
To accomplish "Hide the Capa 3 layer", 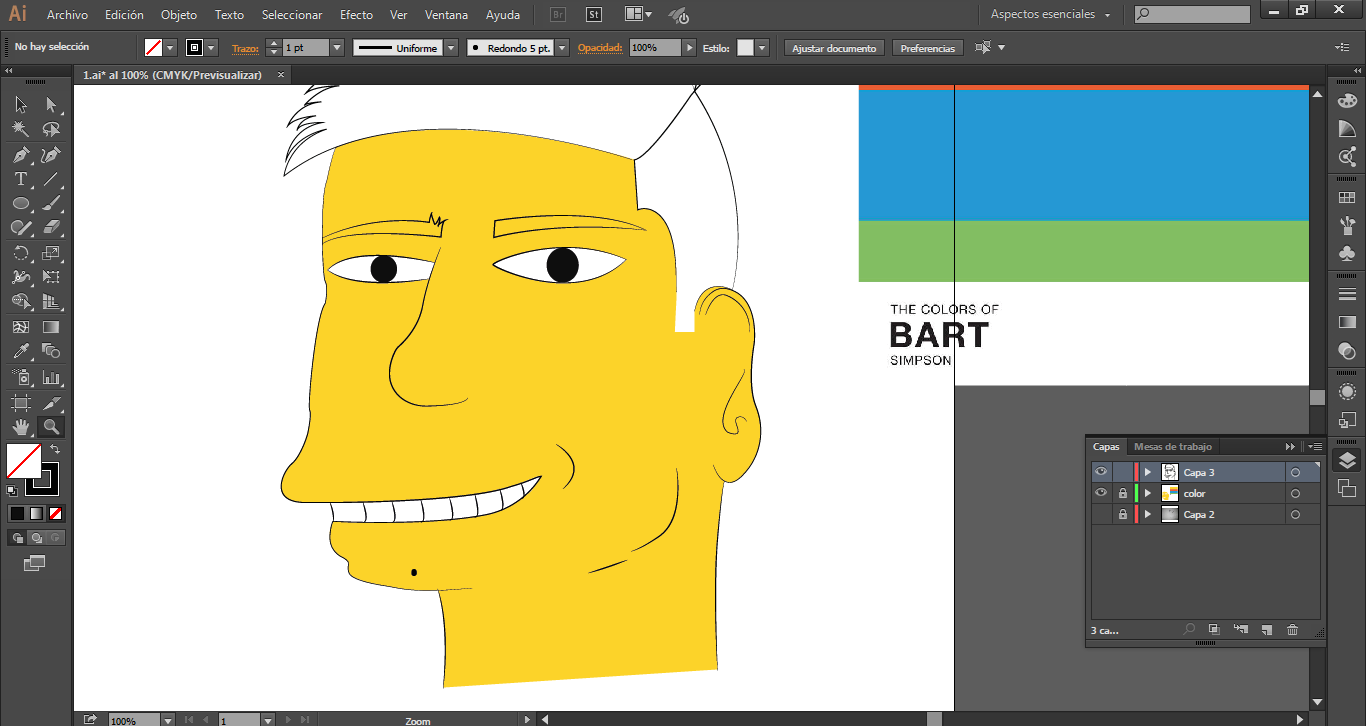I will (x=1101, y=472).
